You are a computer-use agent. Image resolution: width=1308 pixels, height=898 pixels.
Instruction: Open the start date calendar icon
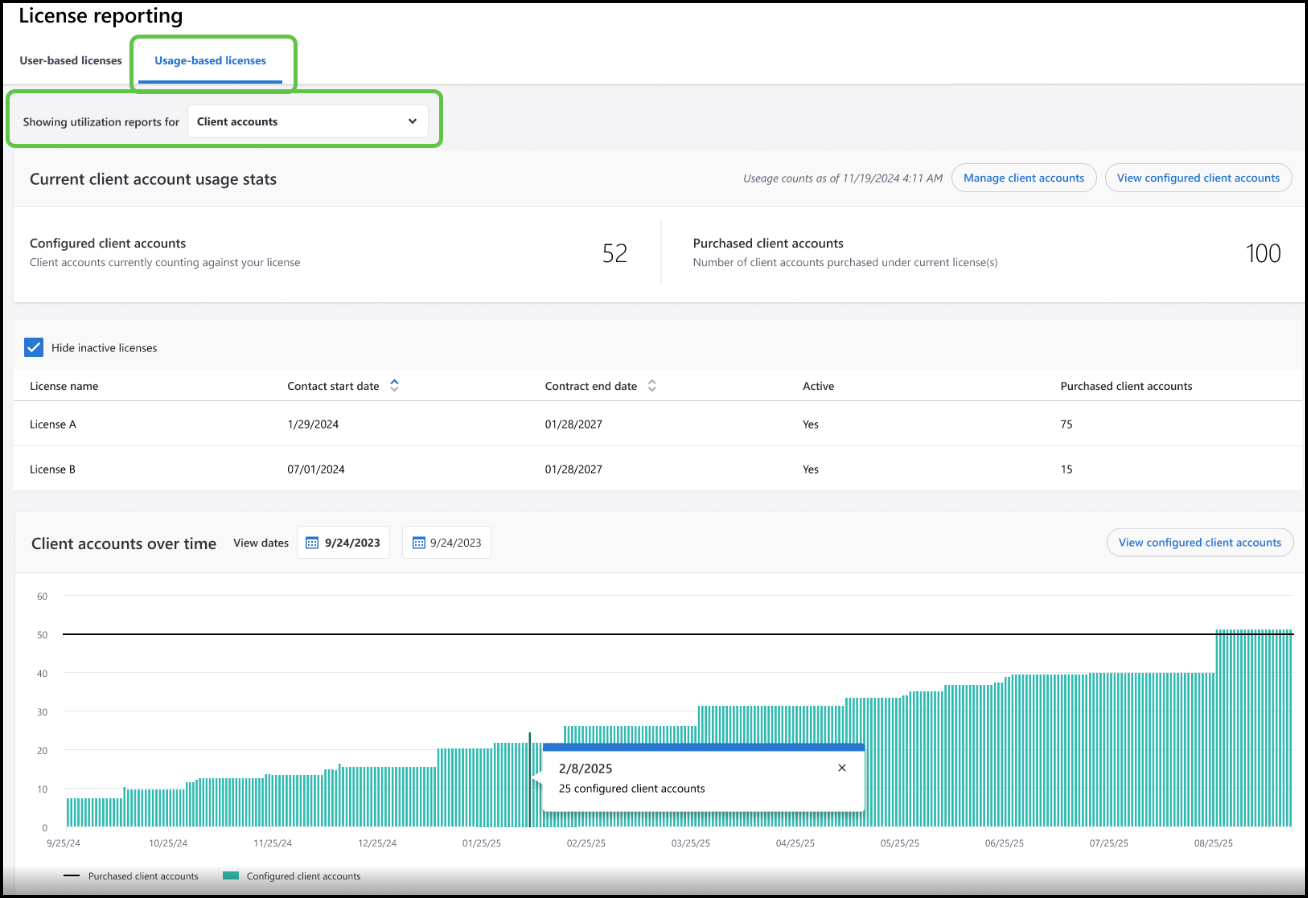[x=312, y=543]
